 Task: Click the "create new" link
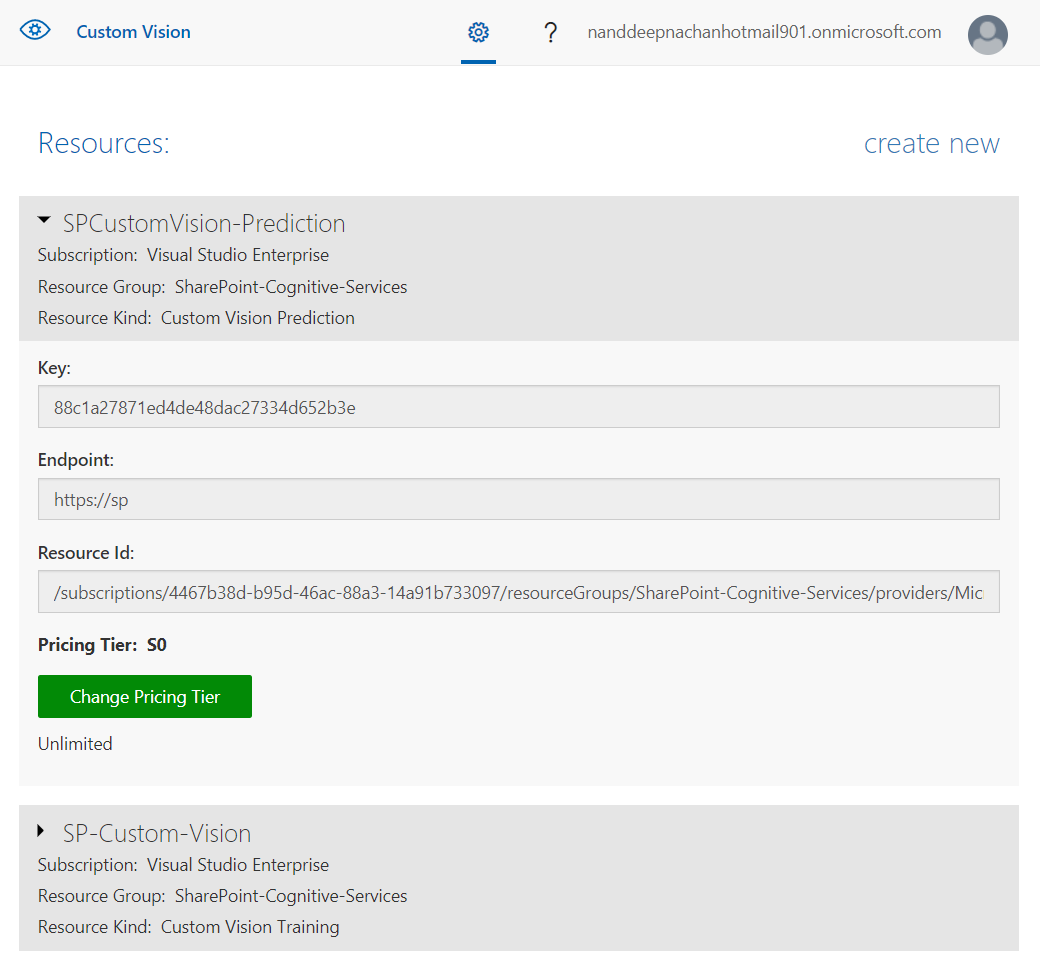(x=931, y=144)
